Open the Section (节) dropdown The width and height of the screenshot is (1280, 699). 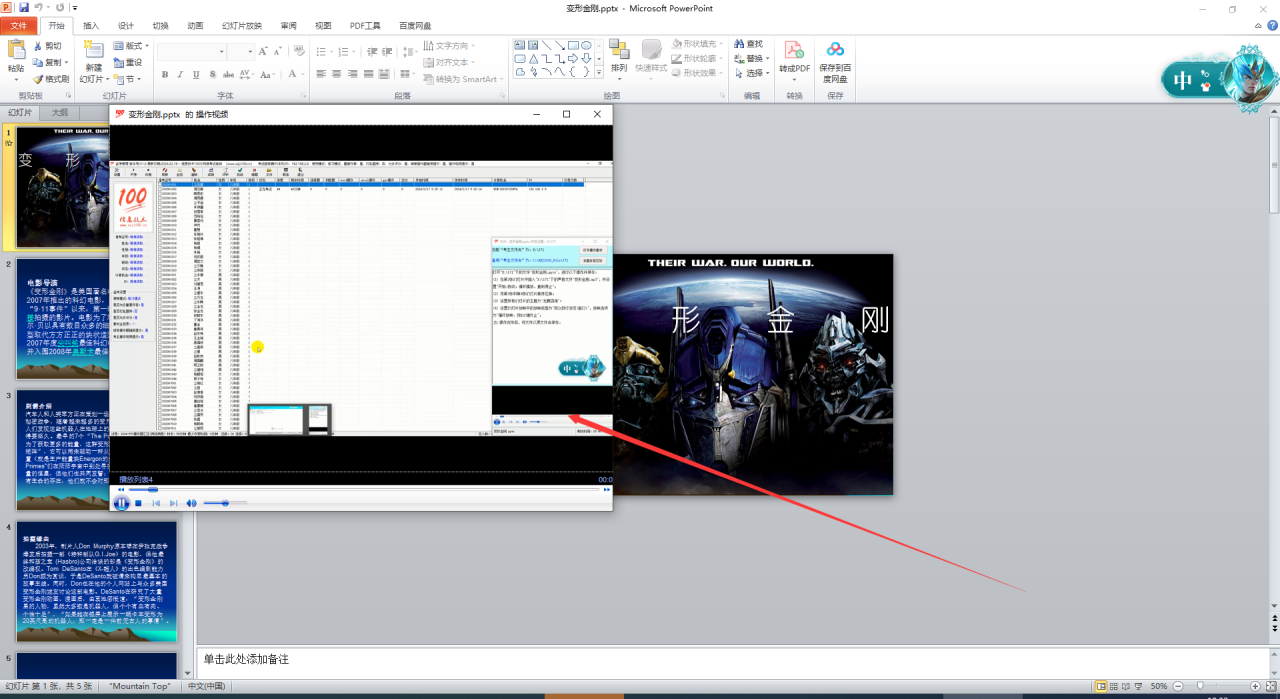point(126,78)
